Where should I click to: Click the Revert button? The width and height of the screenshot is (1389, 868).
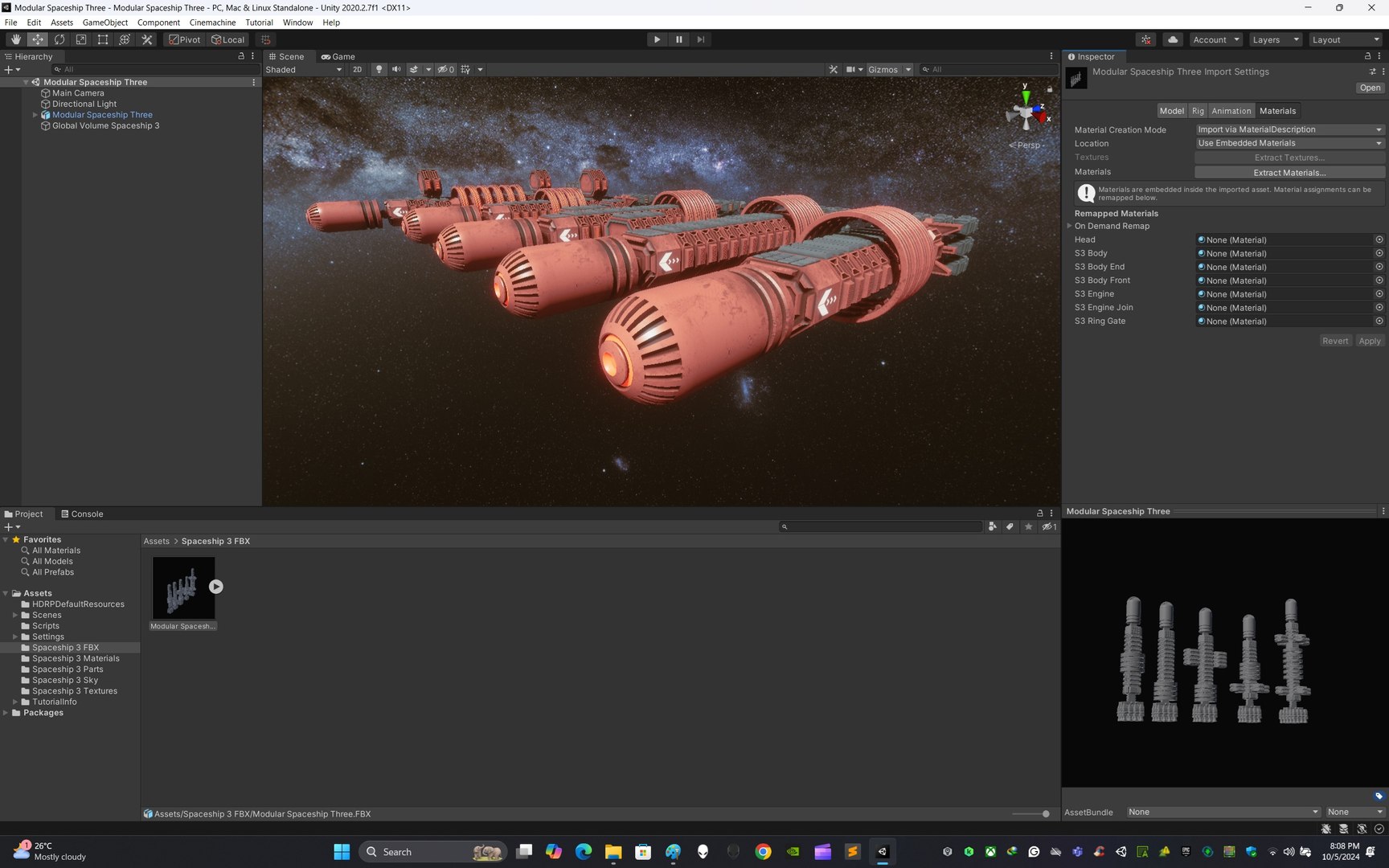pos(1334,341)
